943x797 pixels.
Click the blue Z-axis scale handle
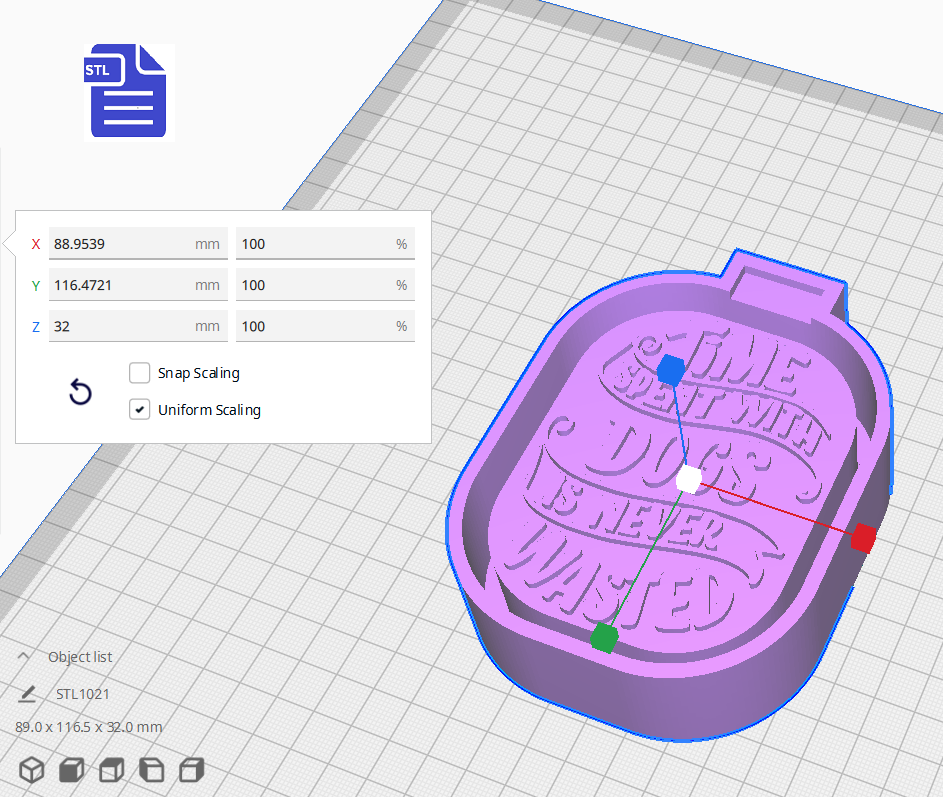(x=669, y=369)
